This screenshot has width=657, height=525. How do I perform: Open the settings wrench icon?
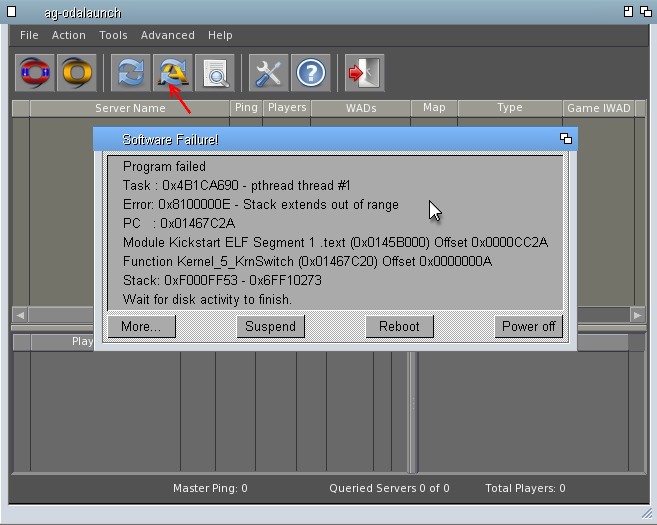pos(269,73)
